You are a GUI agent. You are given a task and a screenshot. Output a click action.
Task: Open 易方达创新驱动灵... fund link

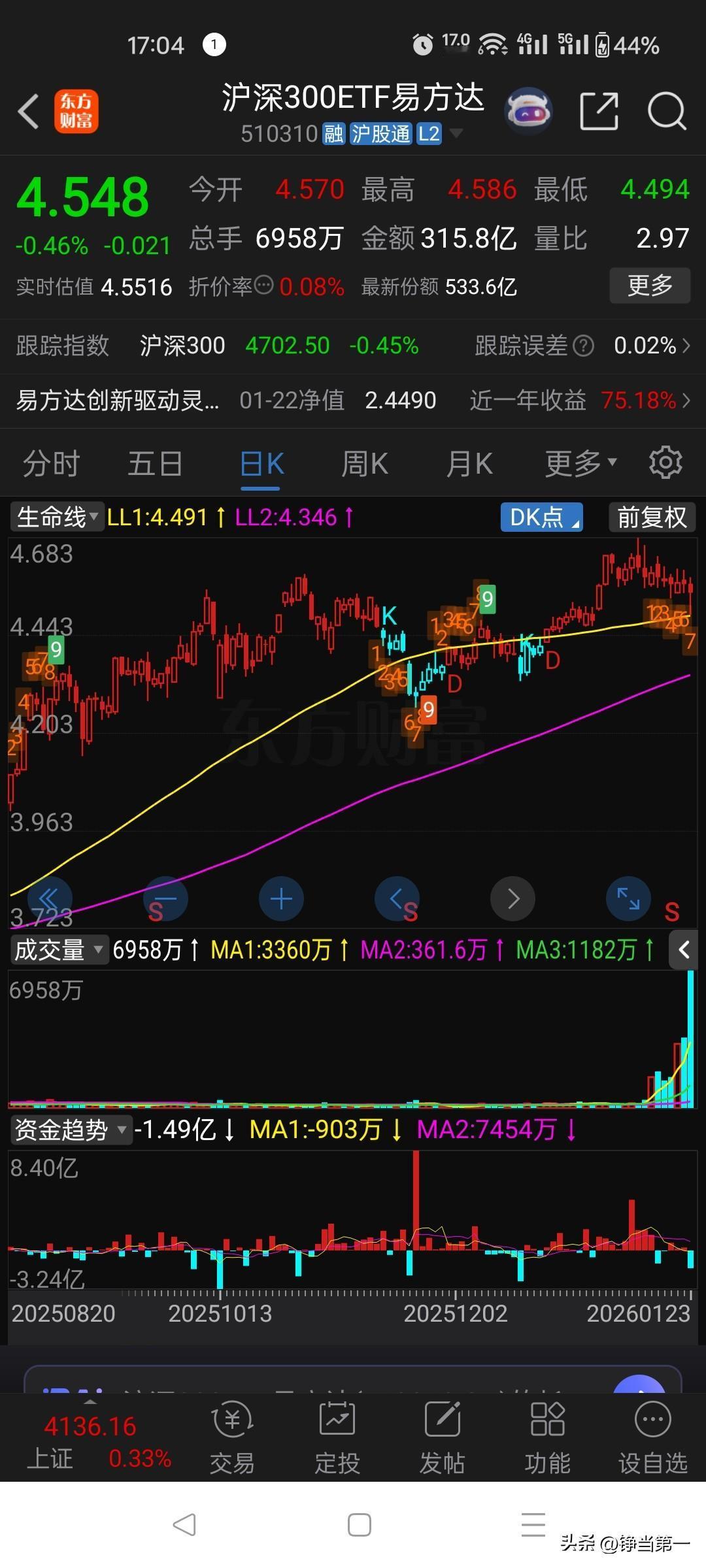(x=118, y=400)
